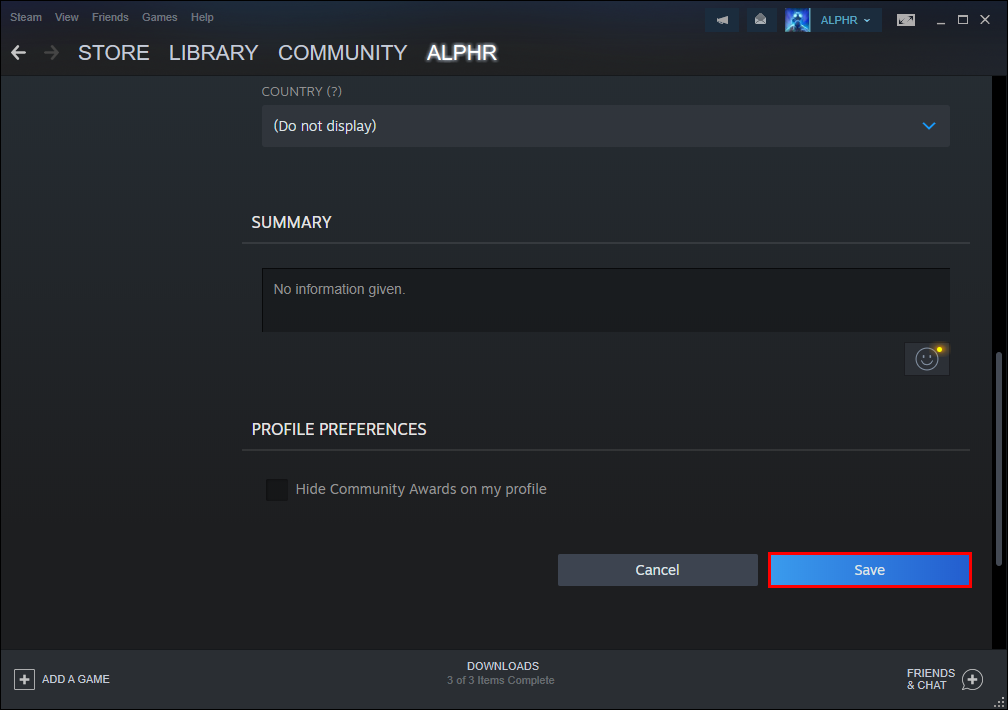Expand the ALPHR account dropdown
This screenshot has height=710, width=1008.
tap(845, 20)
